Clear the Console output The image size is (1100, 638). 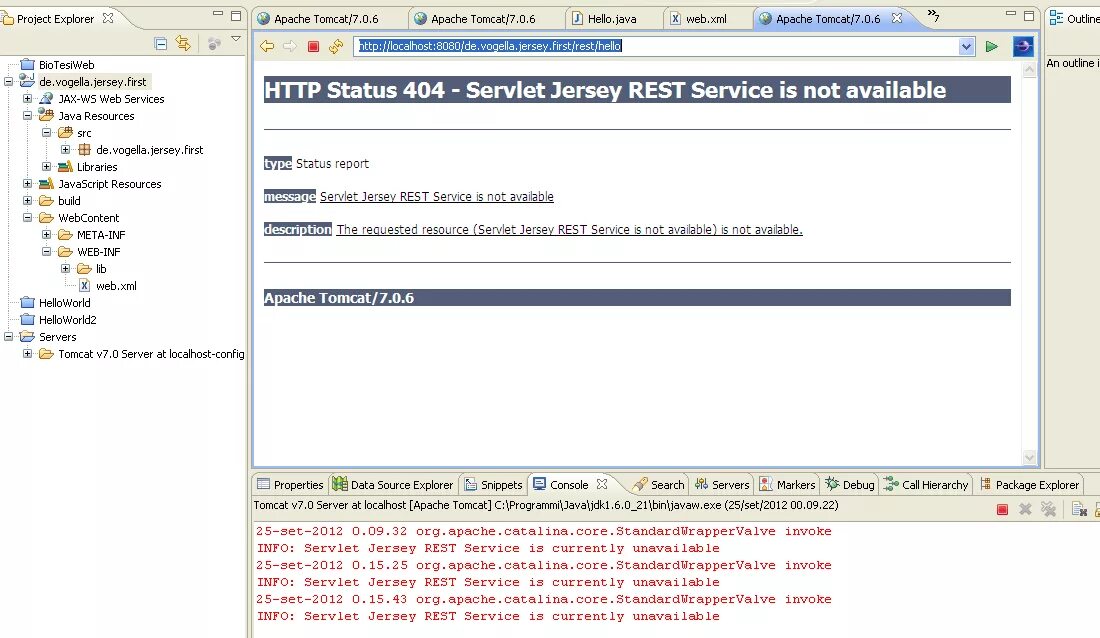(1080, 510)
